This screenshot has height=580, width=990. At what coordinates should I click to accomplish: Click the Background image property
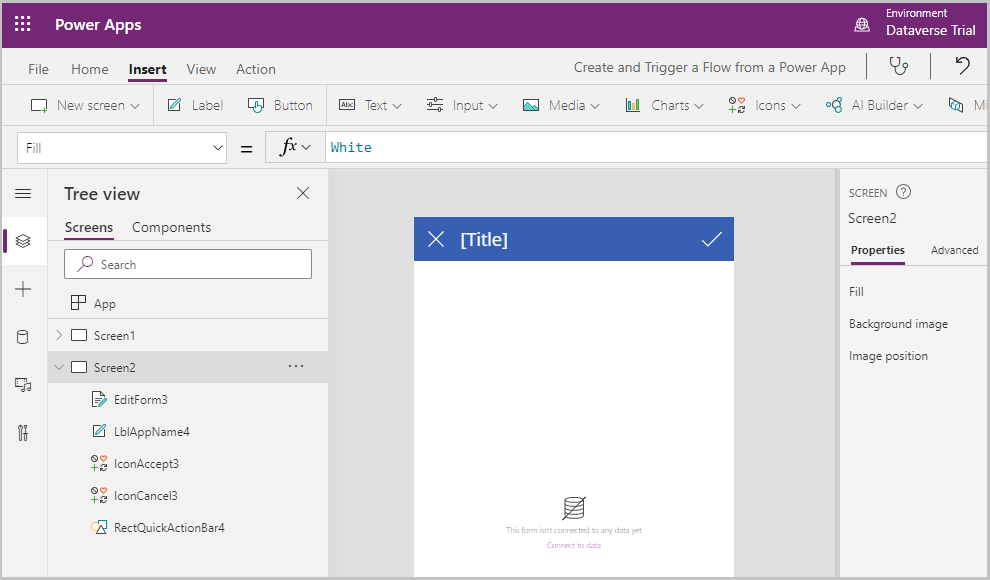click(x=898, y=324)
